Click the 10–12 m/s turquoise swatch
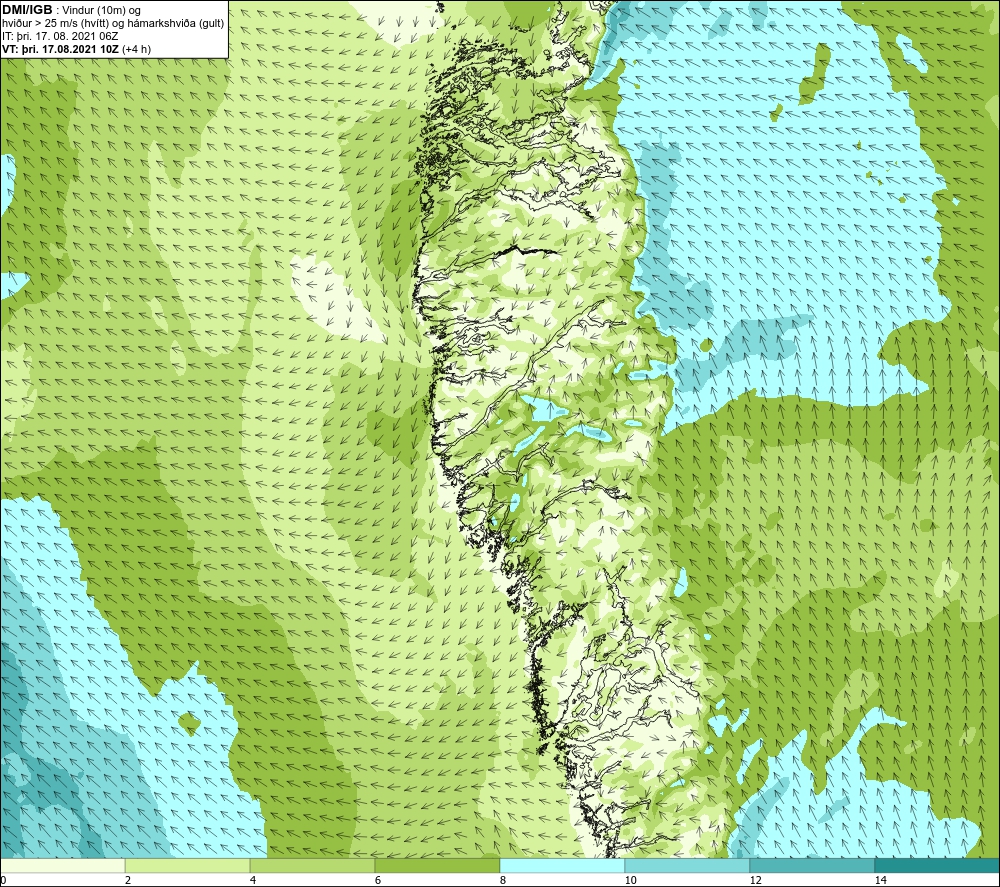The width and height of the screenshot is (1000, 887). [688, 865]
